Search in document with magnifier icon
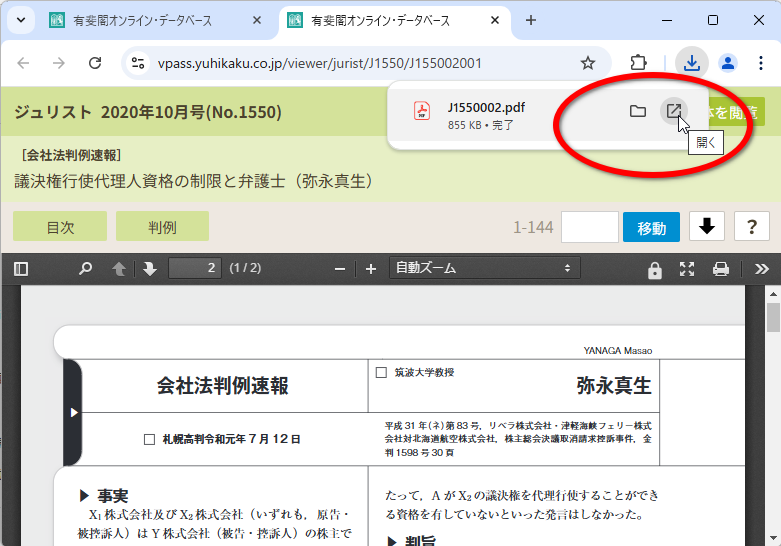The width and height of the screenshot is (781, 546). (85, 269)
